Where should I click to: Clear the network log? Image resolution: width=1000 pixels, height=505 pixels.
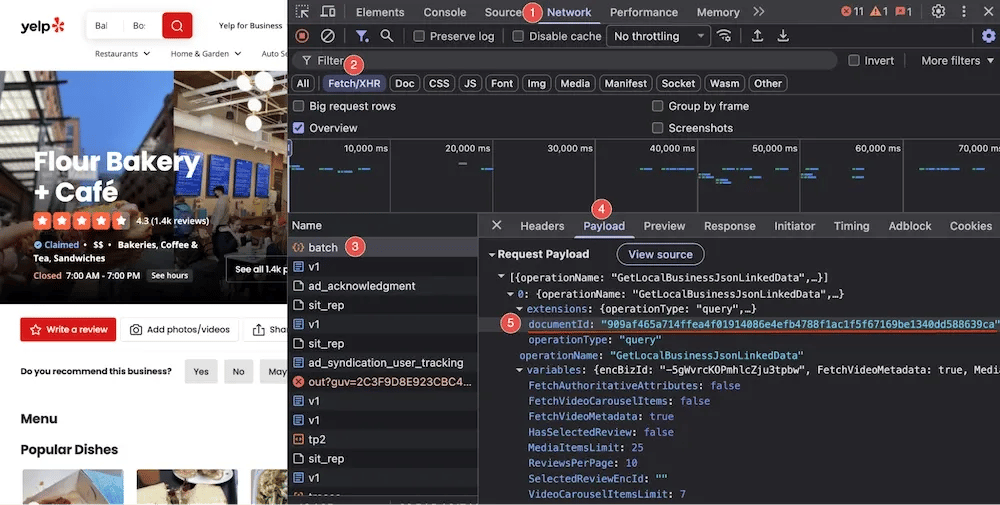tap(327, 36)
